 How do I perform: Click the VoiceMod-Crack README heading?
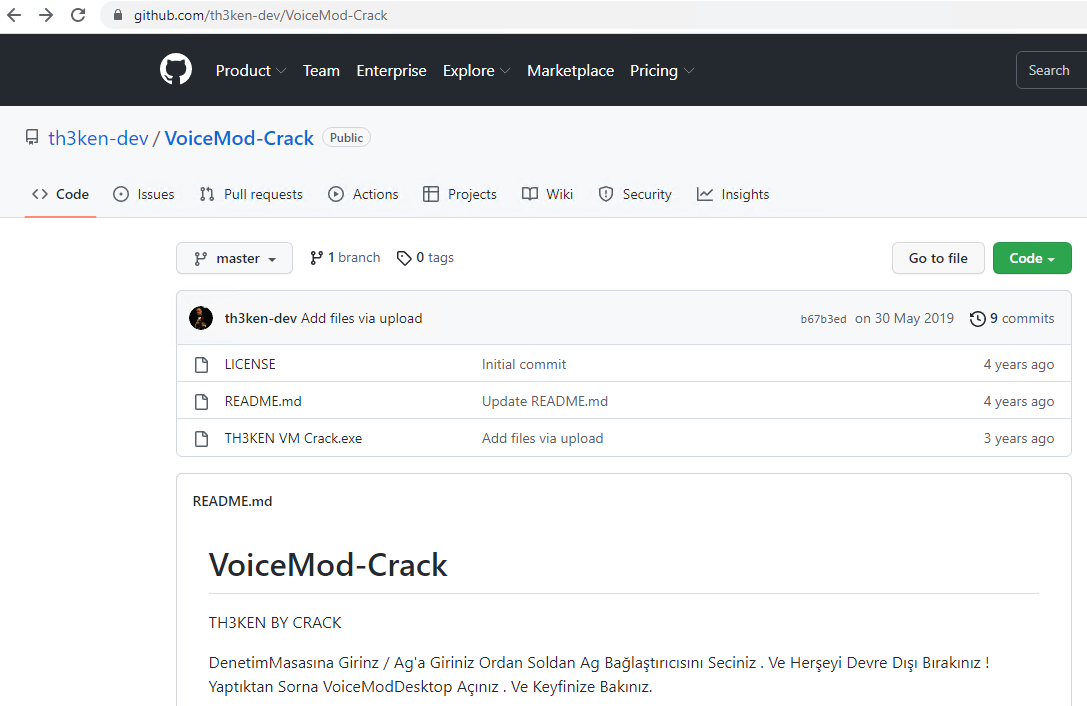coord(328,565)
